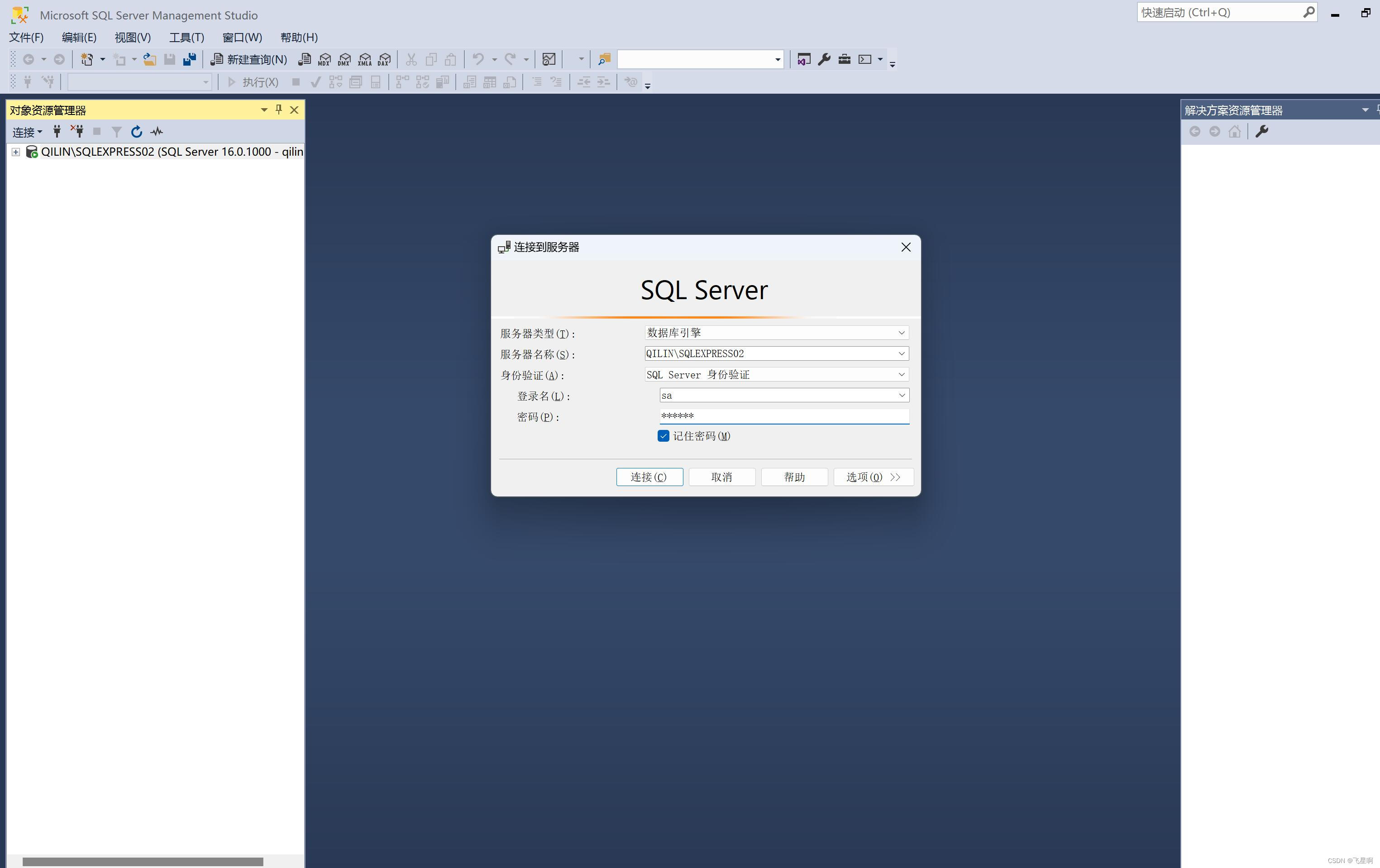This screenshot has height=868, width=1380.
Task: Open the 窗口(W) menu
Action: pos(242,37)
